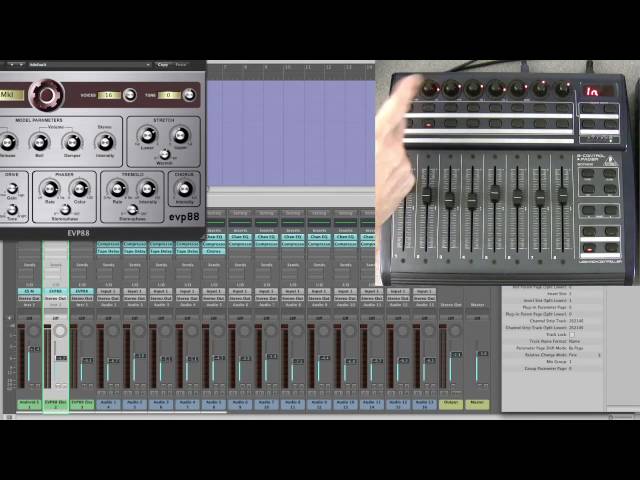Image resolution: width=640 pixels, height=480 pixels.
Task: Click the Setting button on Audio 6
Action: 240,213
